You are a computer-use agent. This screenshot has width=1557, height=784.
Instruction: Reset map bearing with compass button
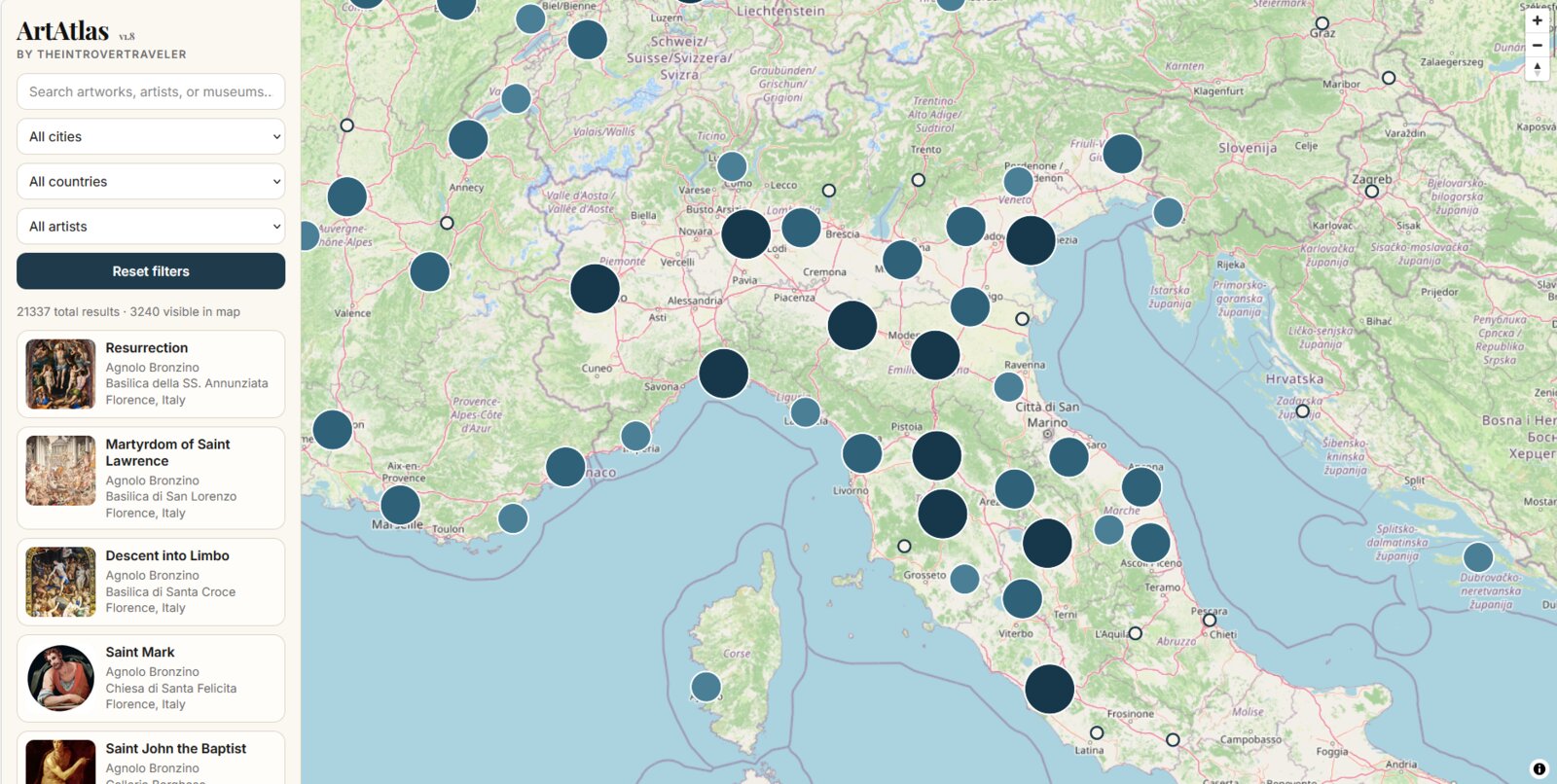(1537, 69)
